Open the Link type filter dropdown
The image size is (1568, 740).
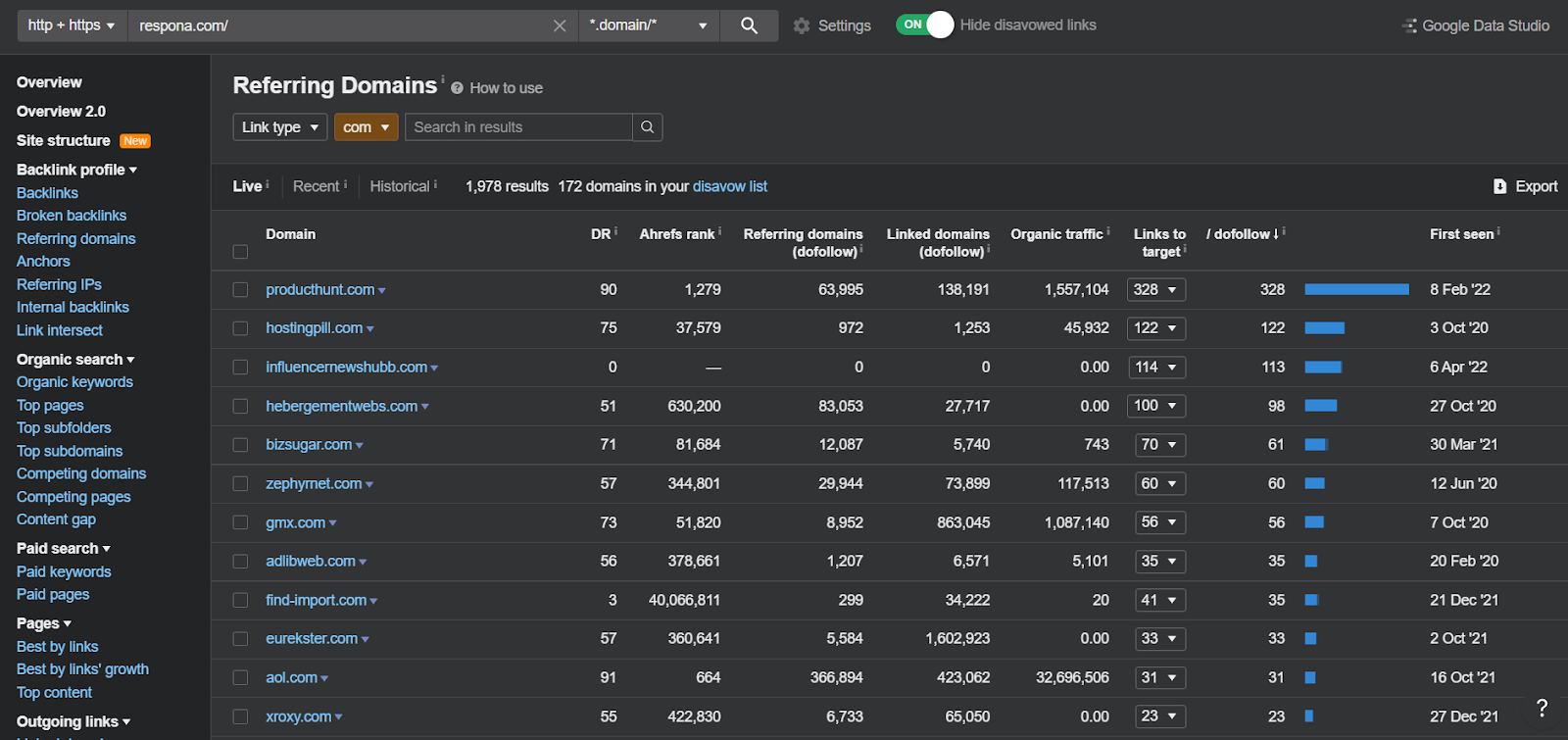point(280,127)
